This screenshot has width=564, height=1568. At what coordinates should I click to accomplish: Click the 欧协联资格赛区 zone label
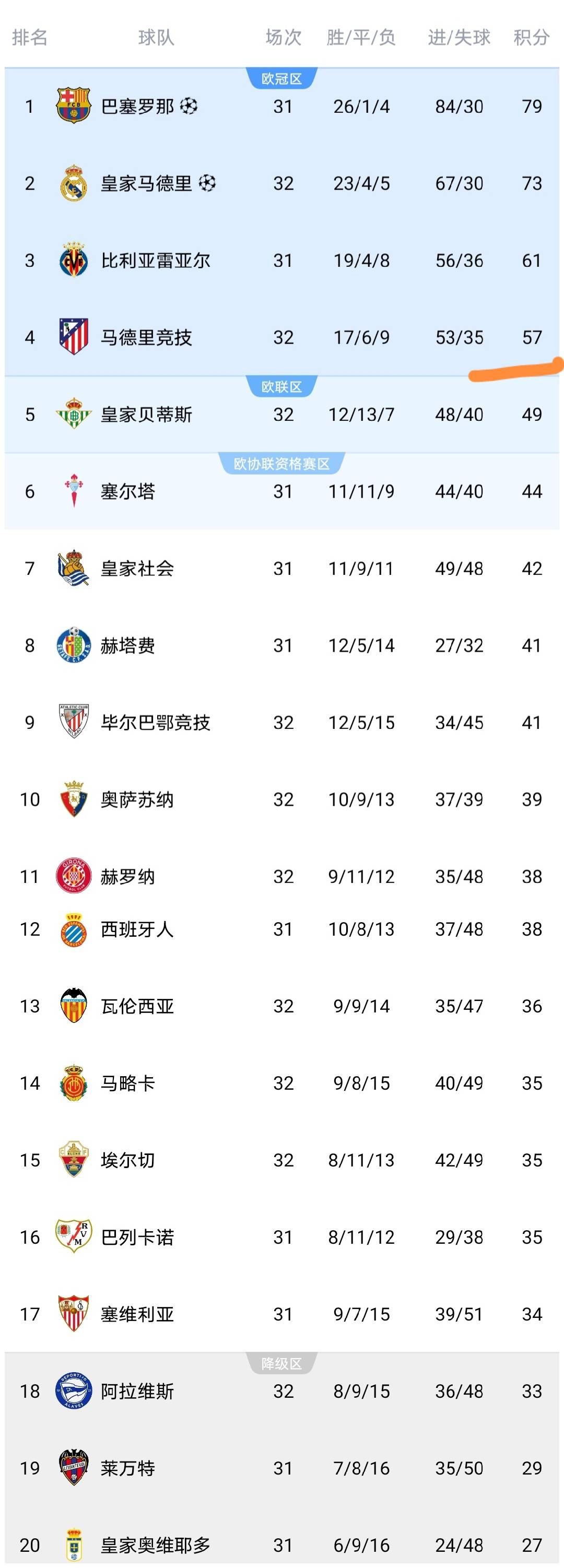coord(281,464)
